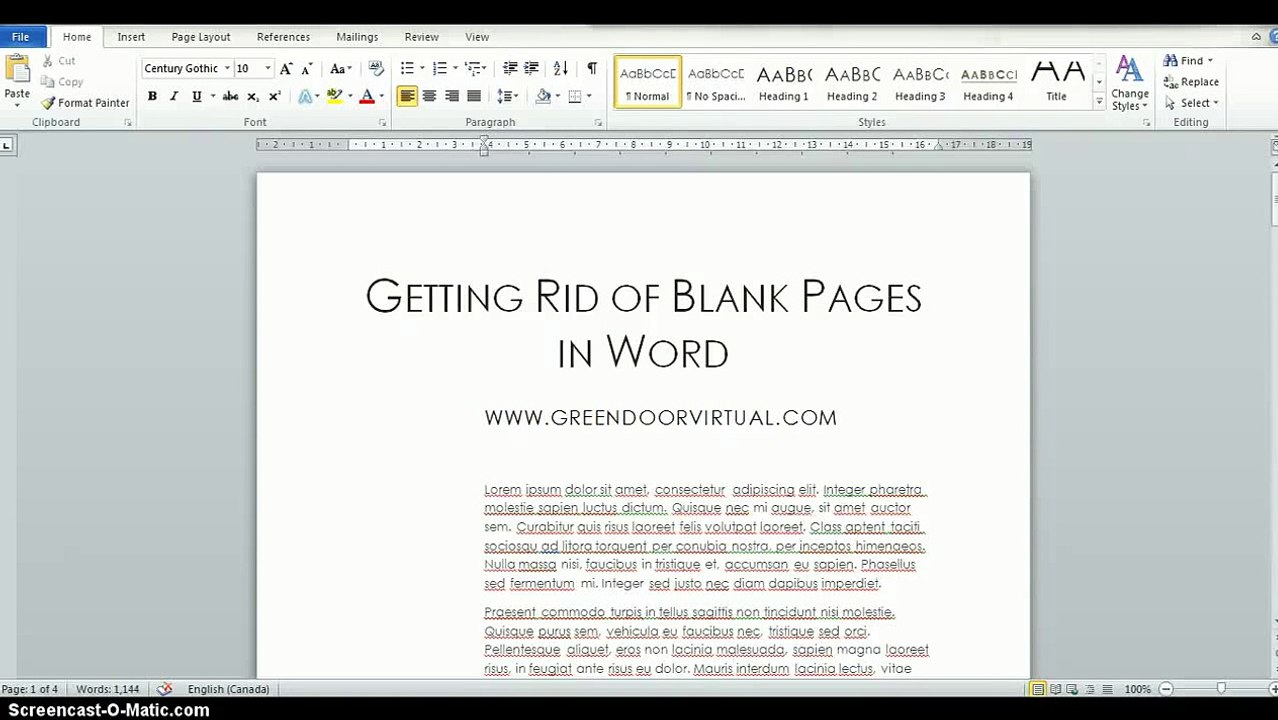Image resolution: width=1278 pixels, height=720 pixels.
Task: Apply subscript formatting
Action: coord(253,96)
